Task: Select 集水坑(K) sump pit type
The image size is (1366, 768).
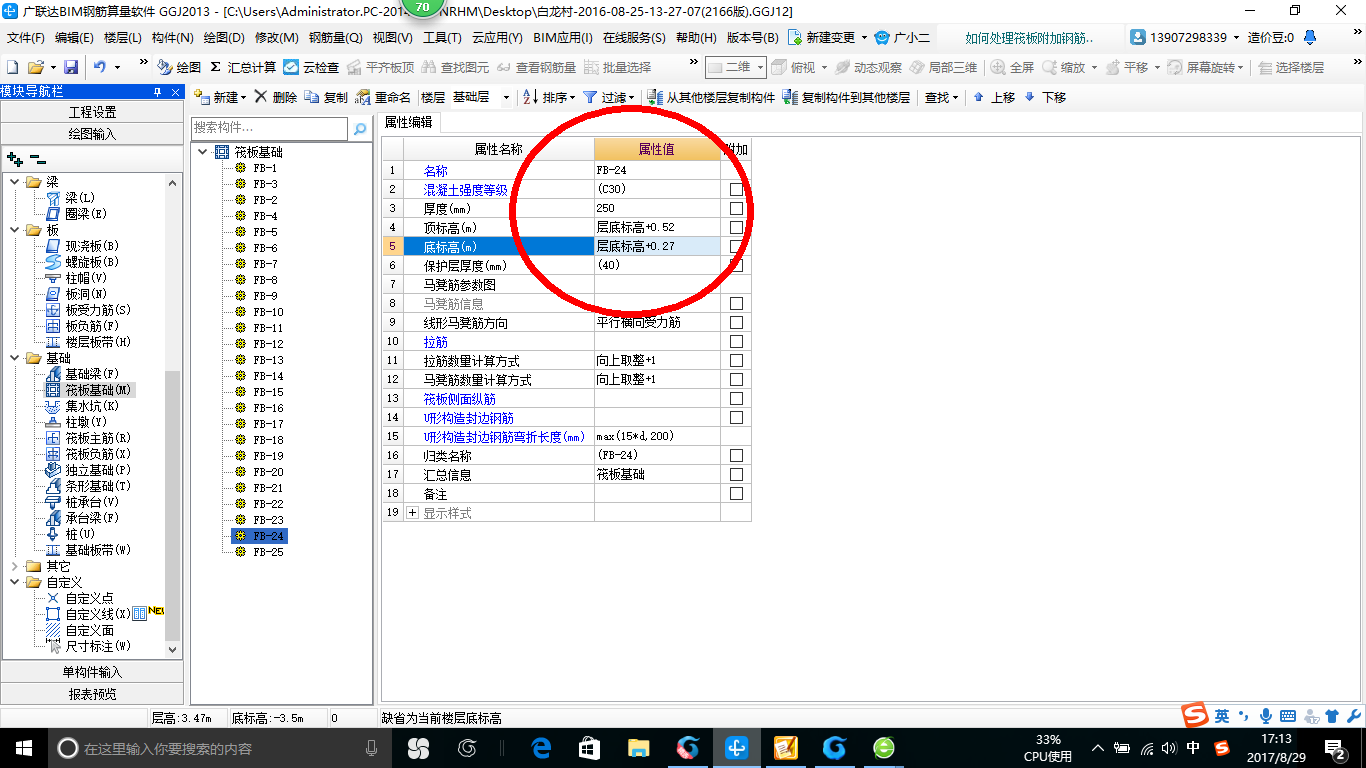Action: [x=82, y=406]
